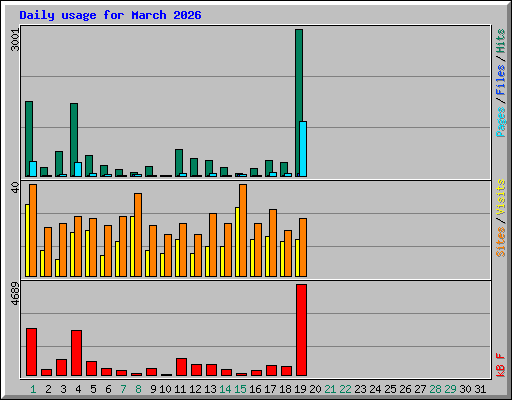Click the yellow Visits bar for day 1
The height and width of the screenshot is (400, 512).
coord(27,240)
